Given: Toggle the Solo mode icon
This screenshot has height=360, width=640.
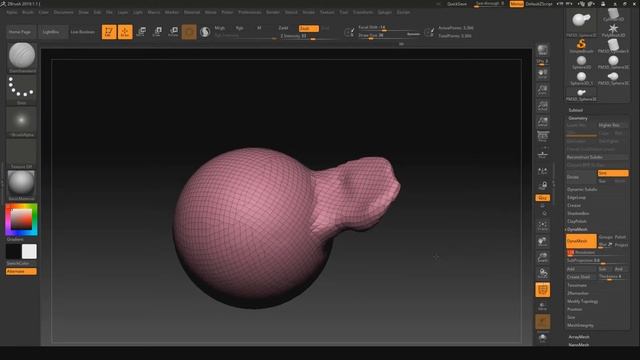Looking at the screenshot, I should [x=542, y=338].
